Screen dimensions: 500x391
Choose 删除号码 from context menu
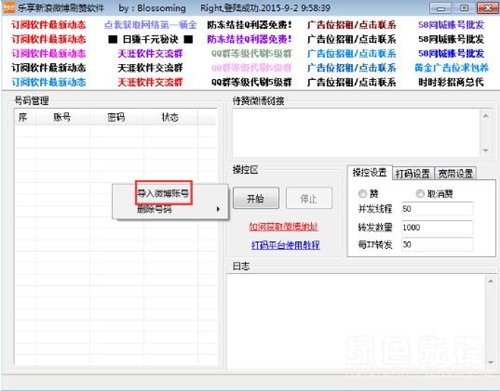154,209
